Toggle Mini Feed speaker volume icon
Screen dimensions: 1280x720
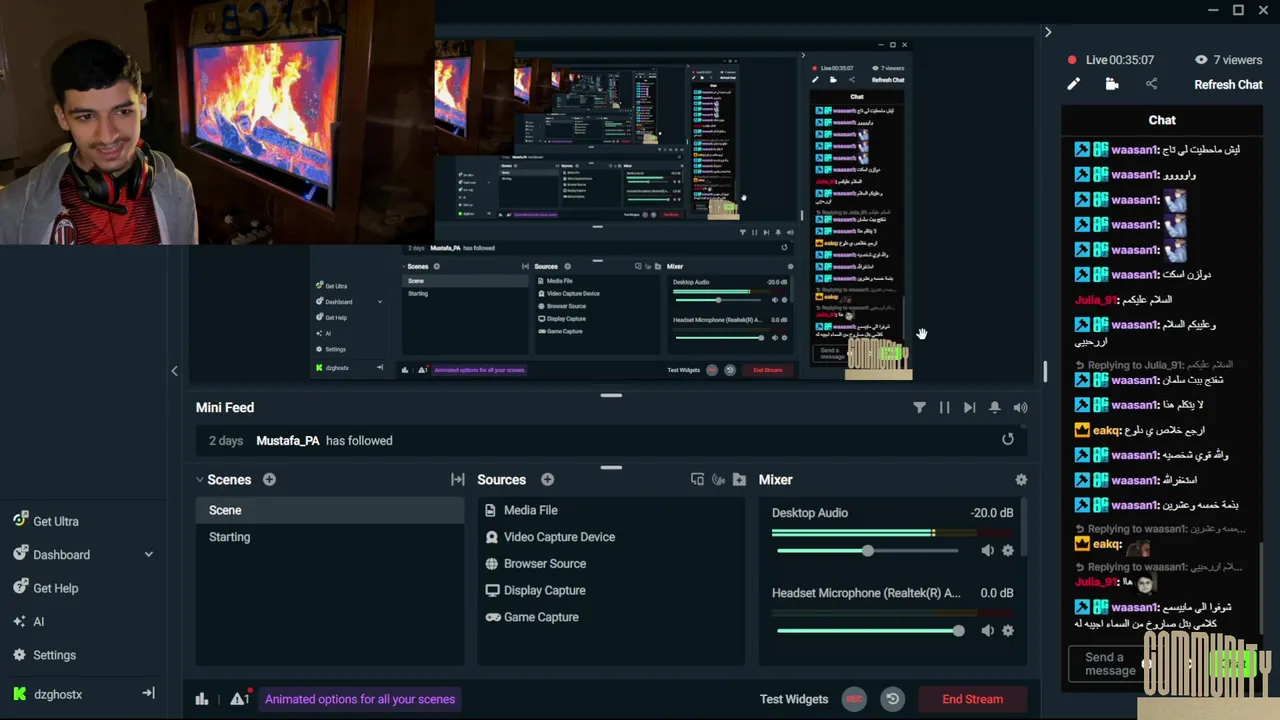1020,407
